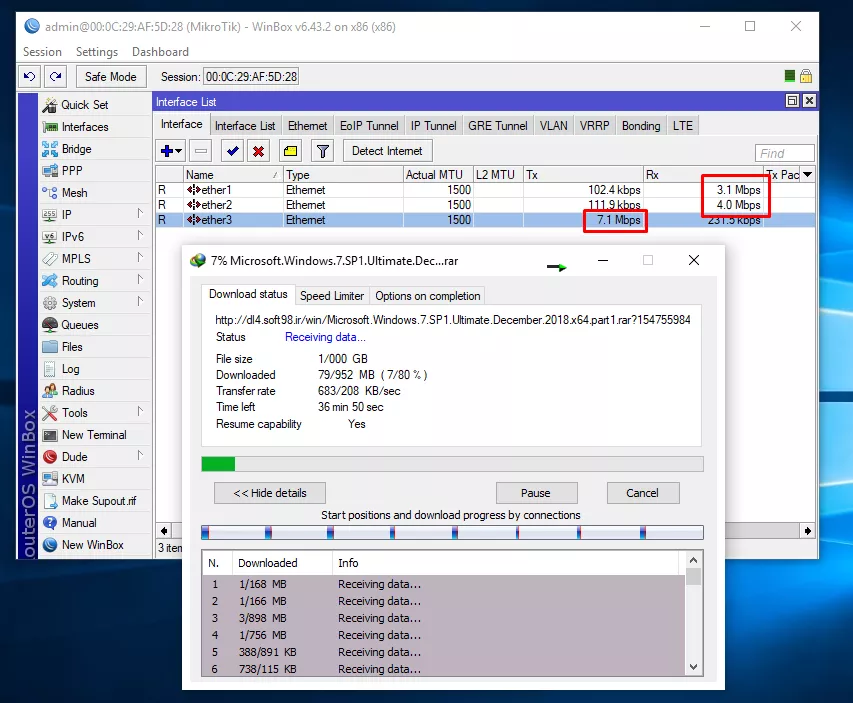Click Hide details in download dialog

pos(270,493)
